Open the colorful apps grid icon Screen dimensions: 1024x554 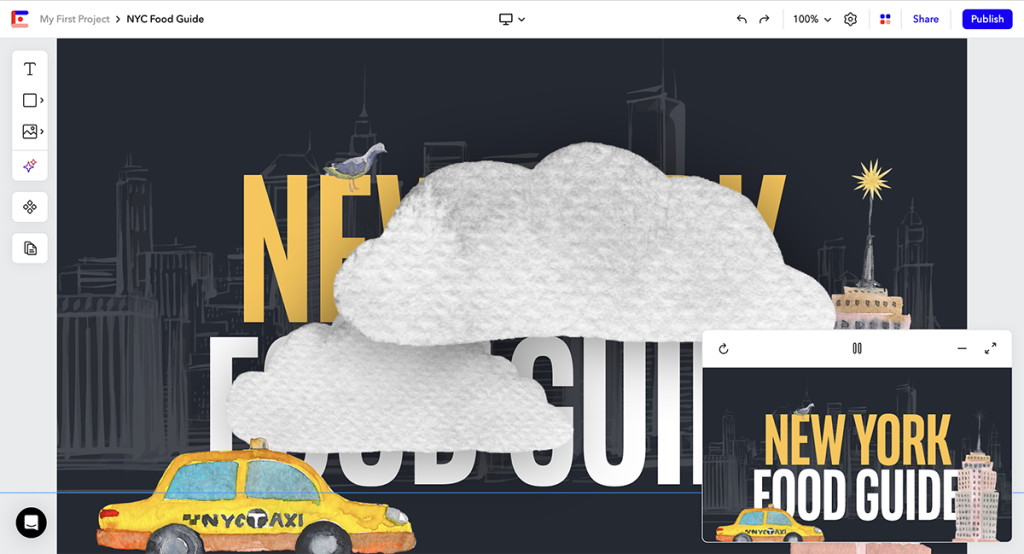coord(885,19)
